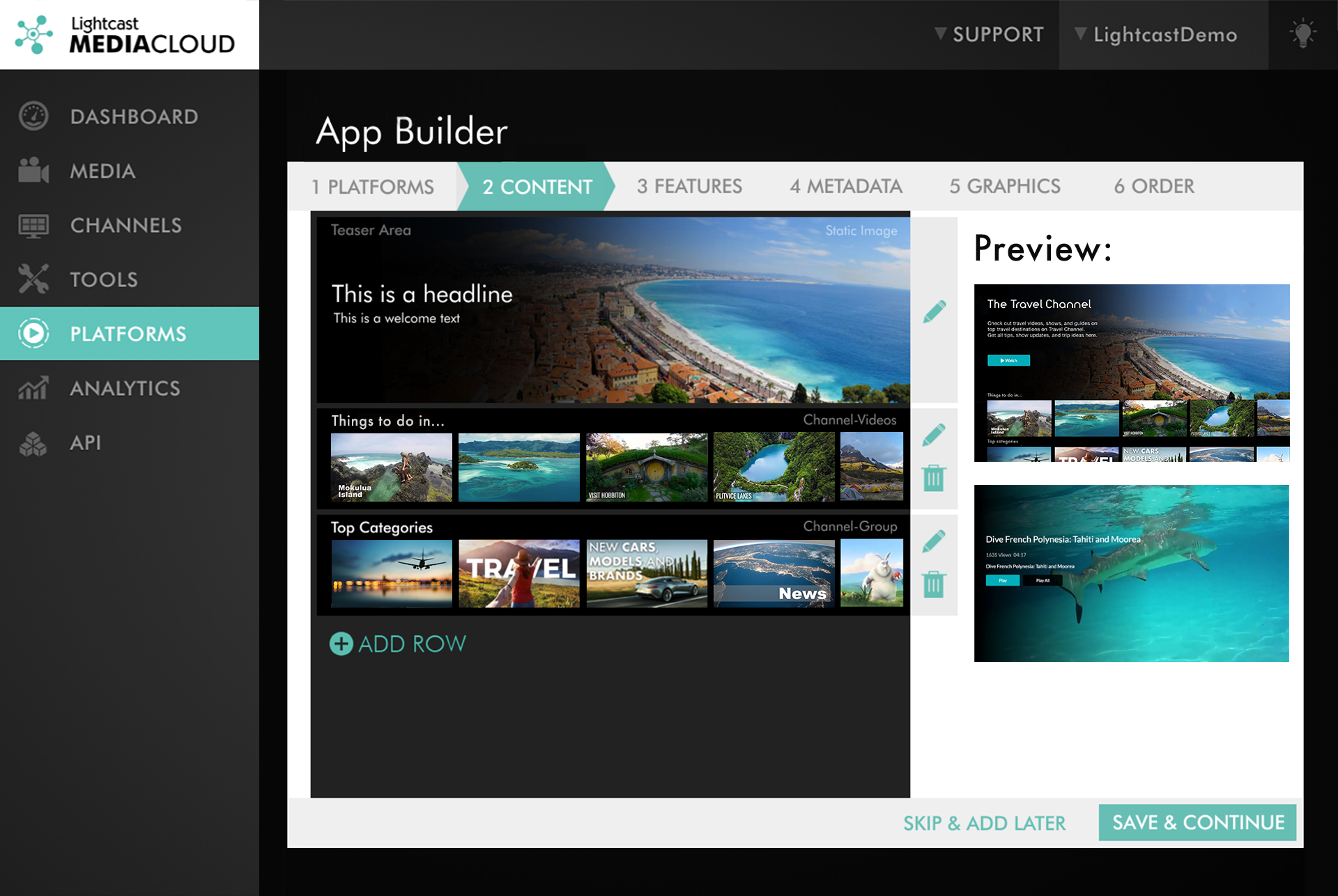Delete the Top Categories row
This screenshot has width=1338, height=896.
coord(933,584)
